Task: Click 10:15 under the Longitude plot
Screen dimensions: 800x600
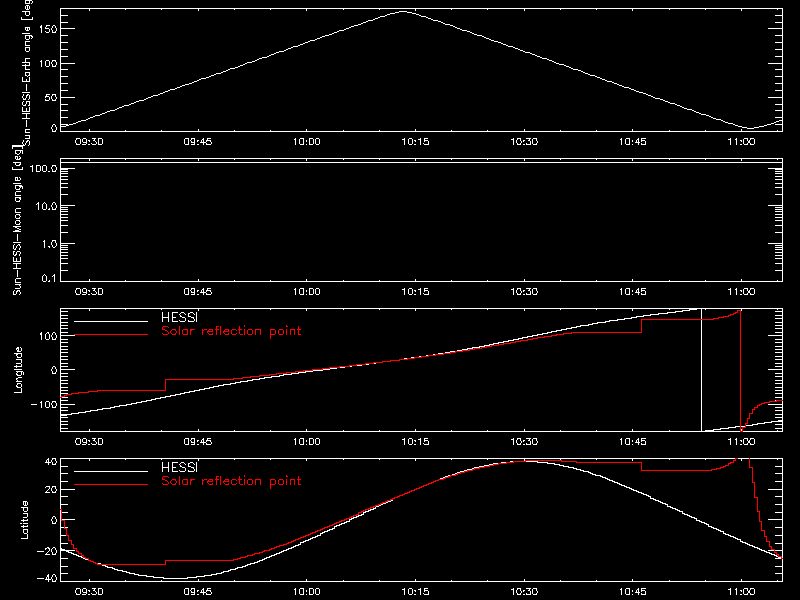Action: pos(415,442)
